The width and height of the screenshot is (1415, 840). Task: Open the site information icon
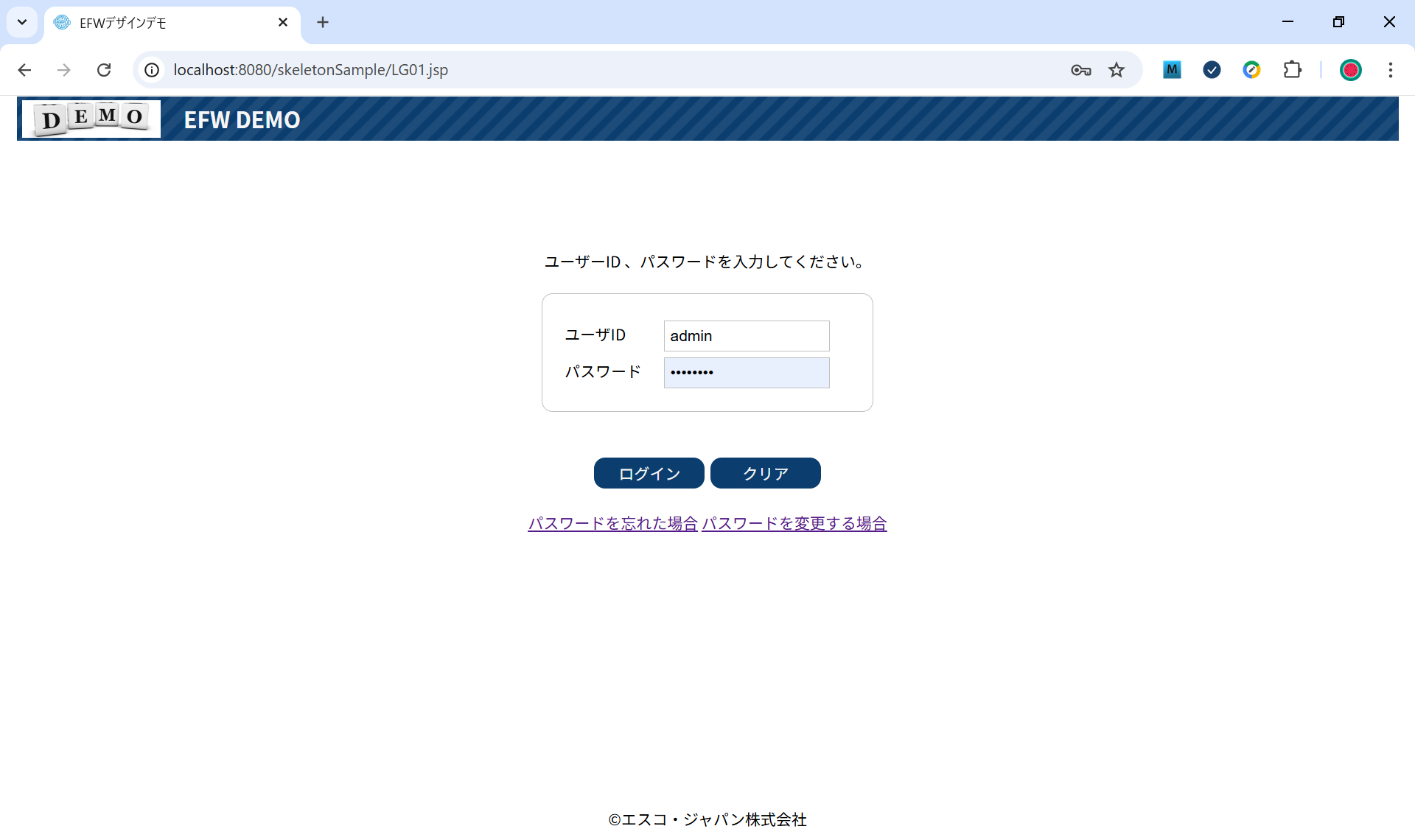point(152,70)
